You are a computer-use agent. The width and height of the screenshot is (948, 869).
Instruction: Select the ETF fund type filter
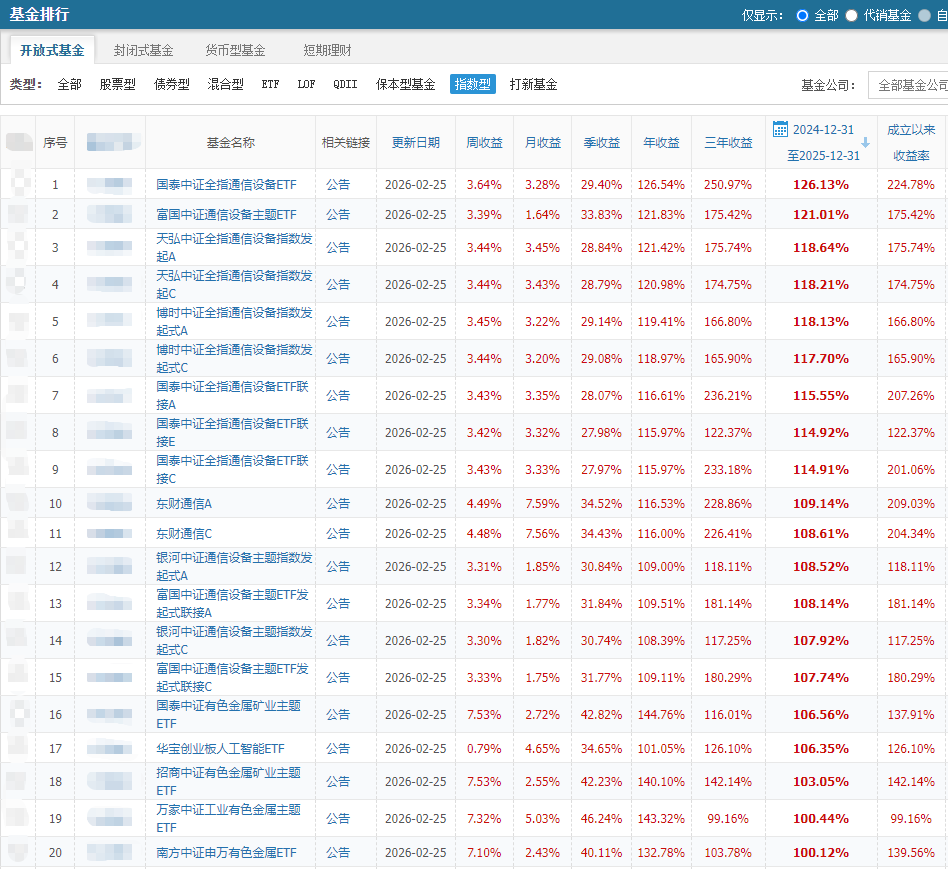270,85
